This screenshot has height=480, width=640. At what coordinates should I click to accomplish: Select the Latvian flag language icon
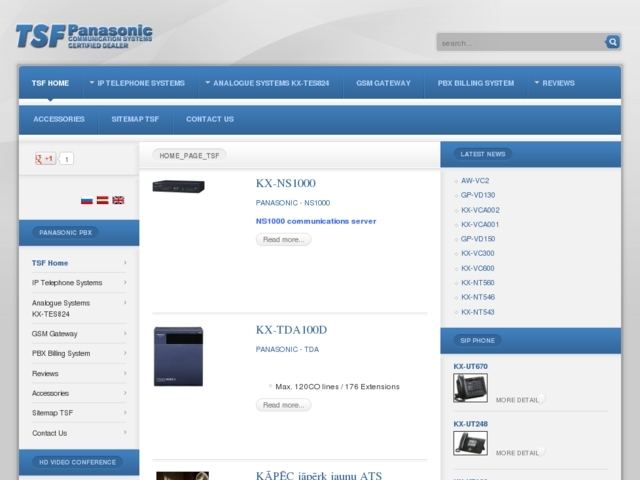102,200
